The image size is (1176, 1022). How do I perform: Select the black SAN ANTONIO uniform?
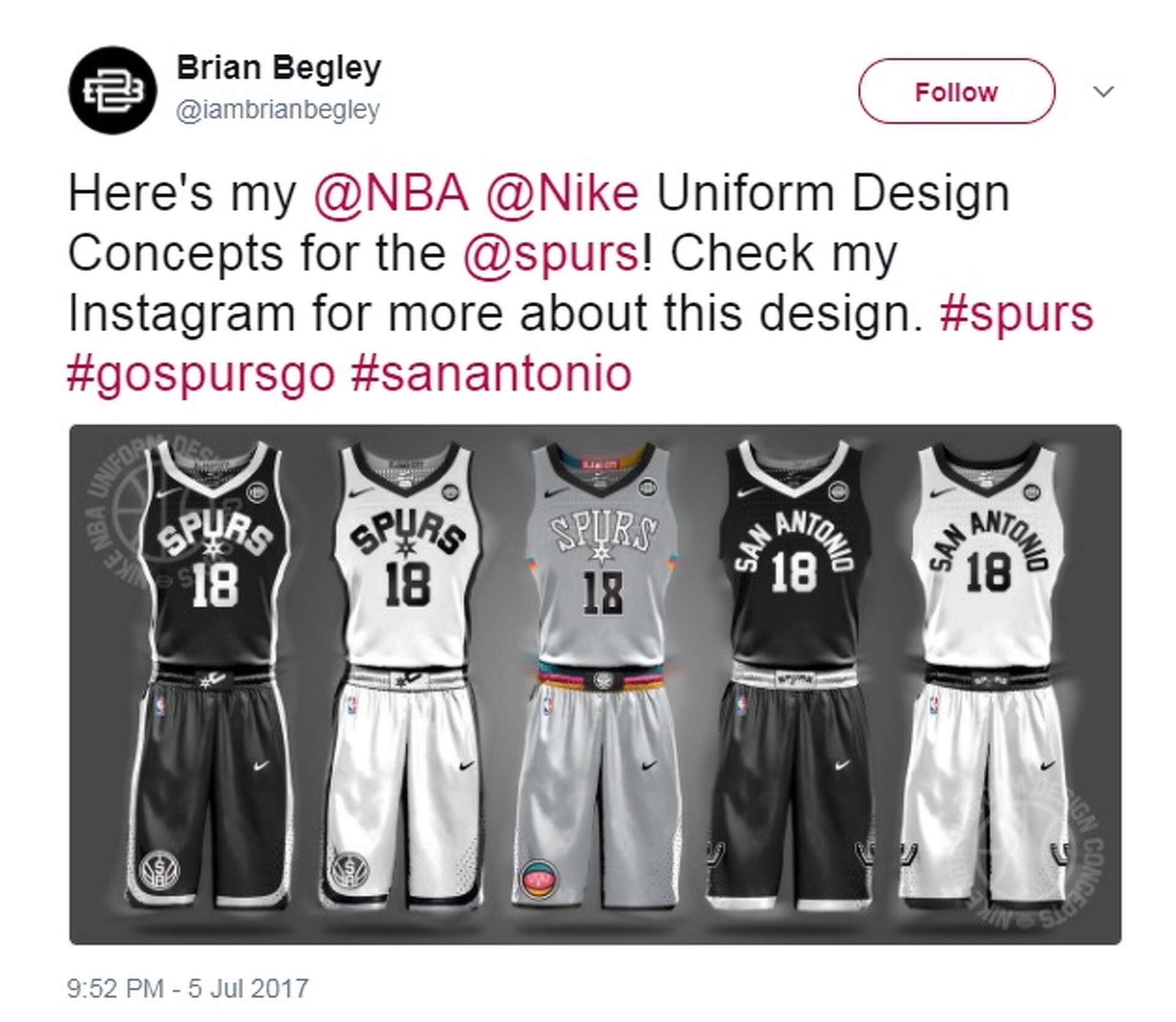[x=794, y=674]
